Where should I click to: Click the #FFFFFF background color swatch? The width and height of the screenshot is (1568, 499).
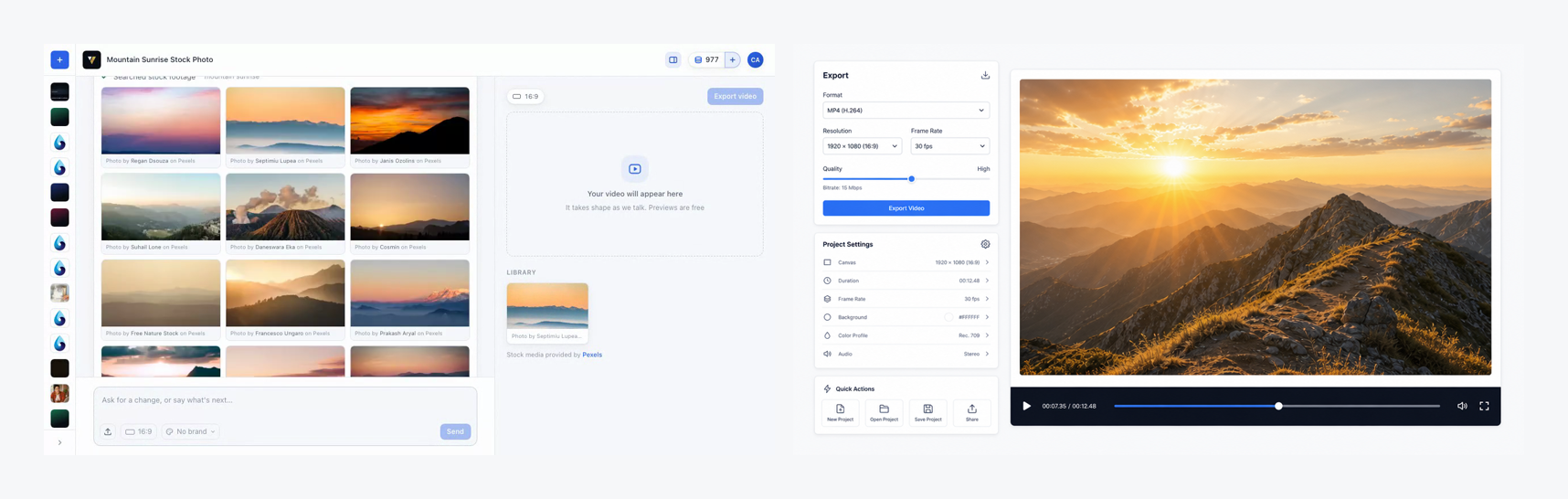pyautogui.click(x=948, y=317)
